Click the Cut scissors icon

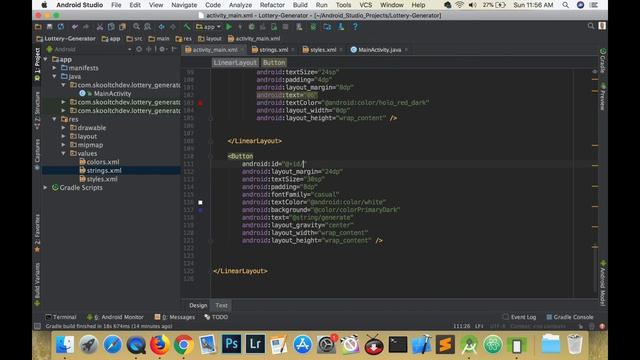coord(100,27)
